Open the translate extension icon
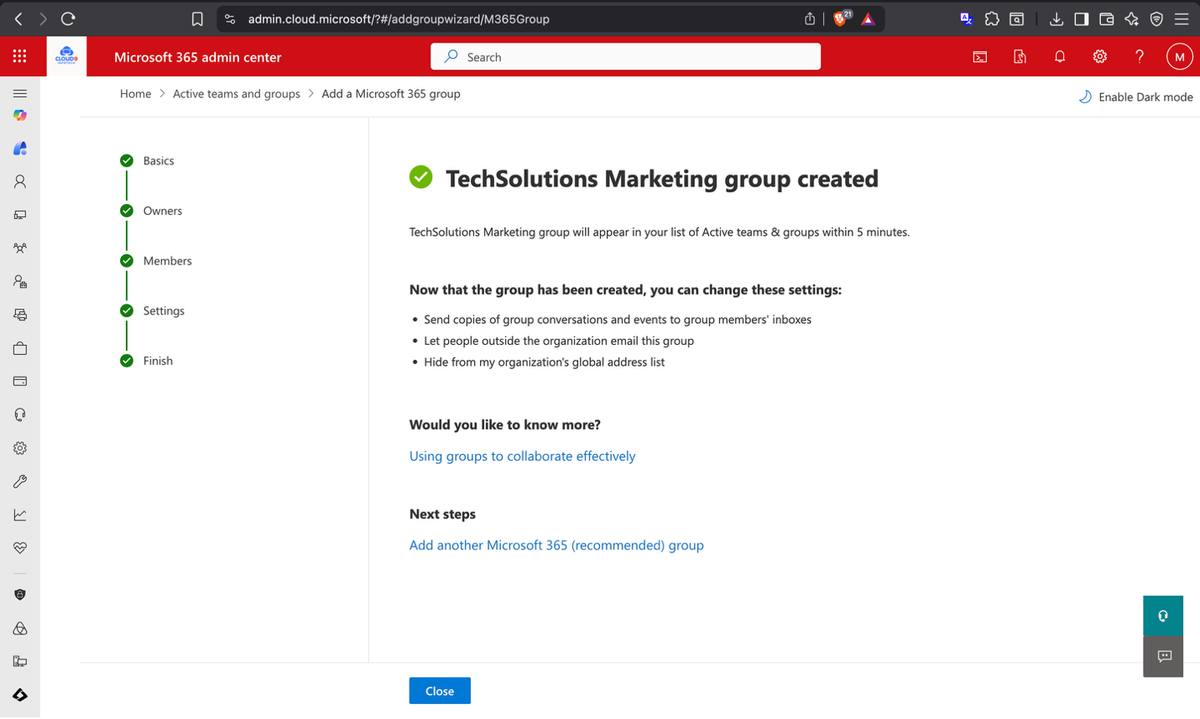This screenshot has width=1200, height=719. [x=966, y=19]
